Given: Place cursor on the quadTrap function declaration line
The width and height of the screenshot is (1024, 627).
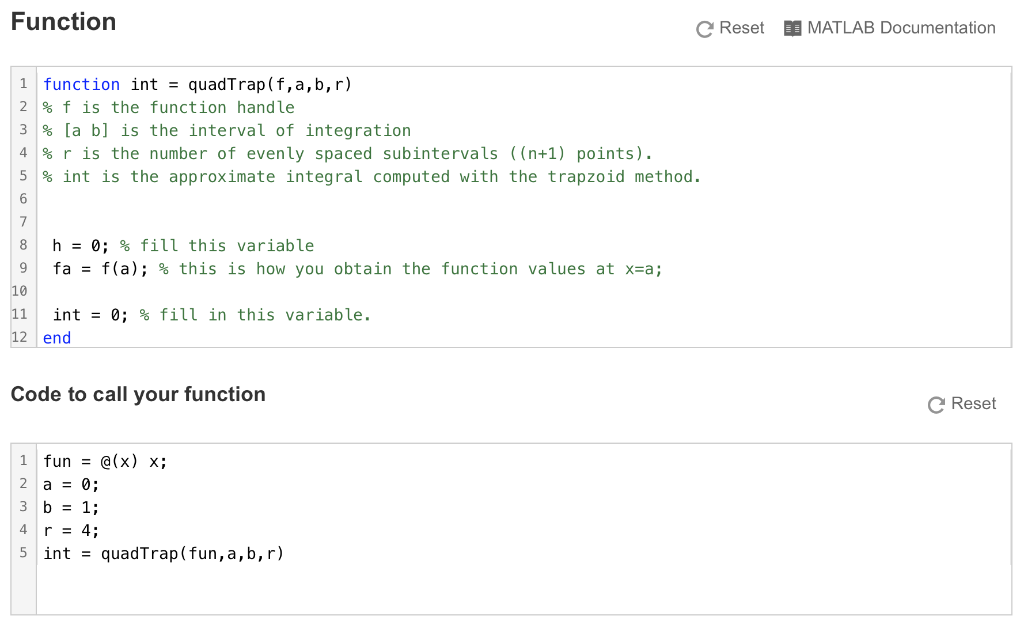Looking at the screenshot, I should (195, 84).
